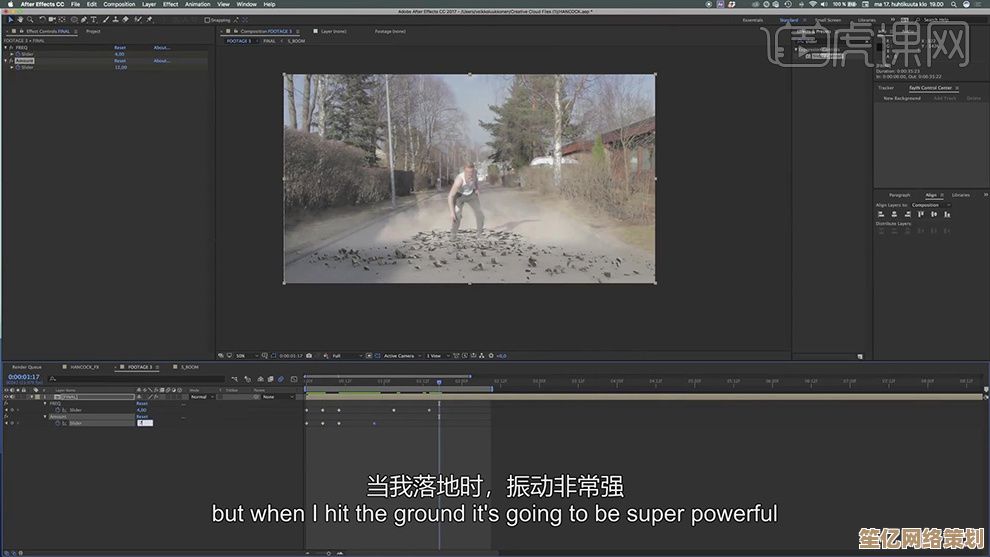Switch to Project panel tab
This screenshot has height=557, width=990.
tap(93, 32)
